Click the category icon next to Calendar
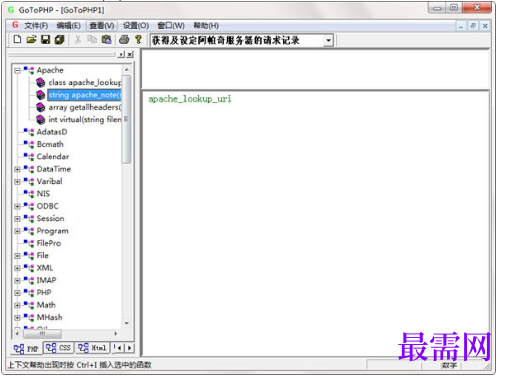 pos(29,157)
